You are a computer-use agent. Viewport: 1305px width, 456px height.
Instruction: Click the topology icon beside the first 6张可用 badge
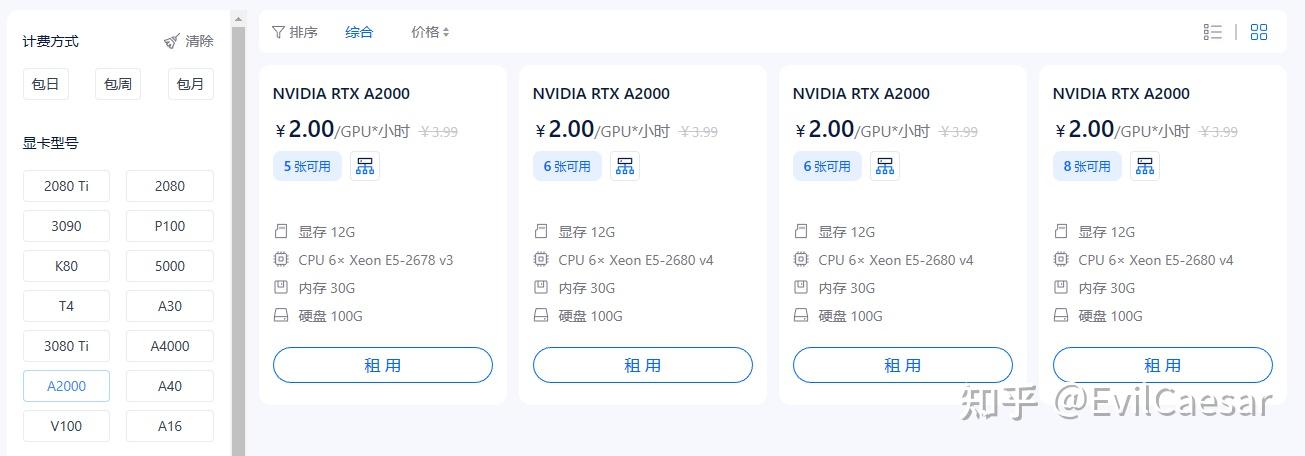click(x=625, y=166)
